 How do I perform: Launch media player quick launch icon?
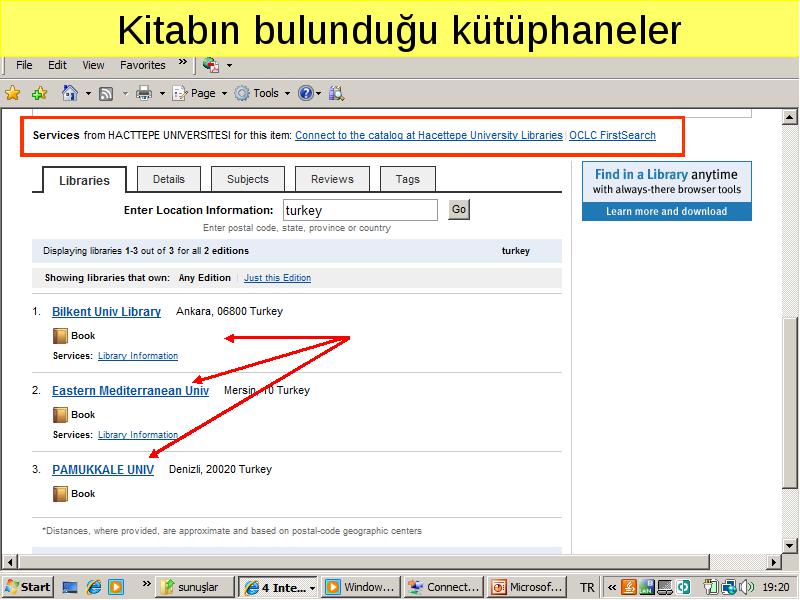click(116, 587)
